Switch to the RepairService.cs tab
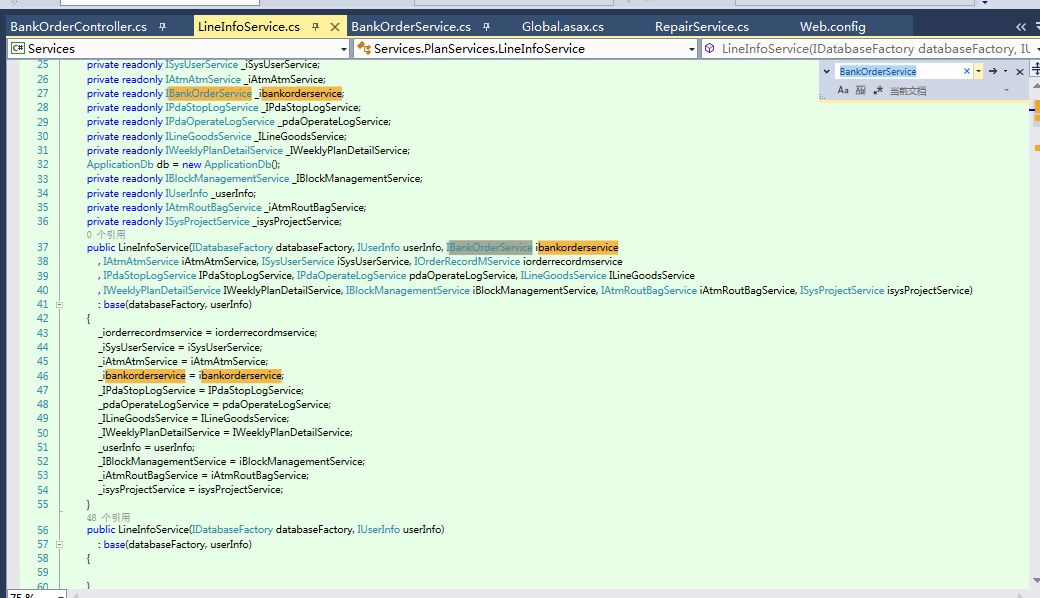 (x=701, y=27)
